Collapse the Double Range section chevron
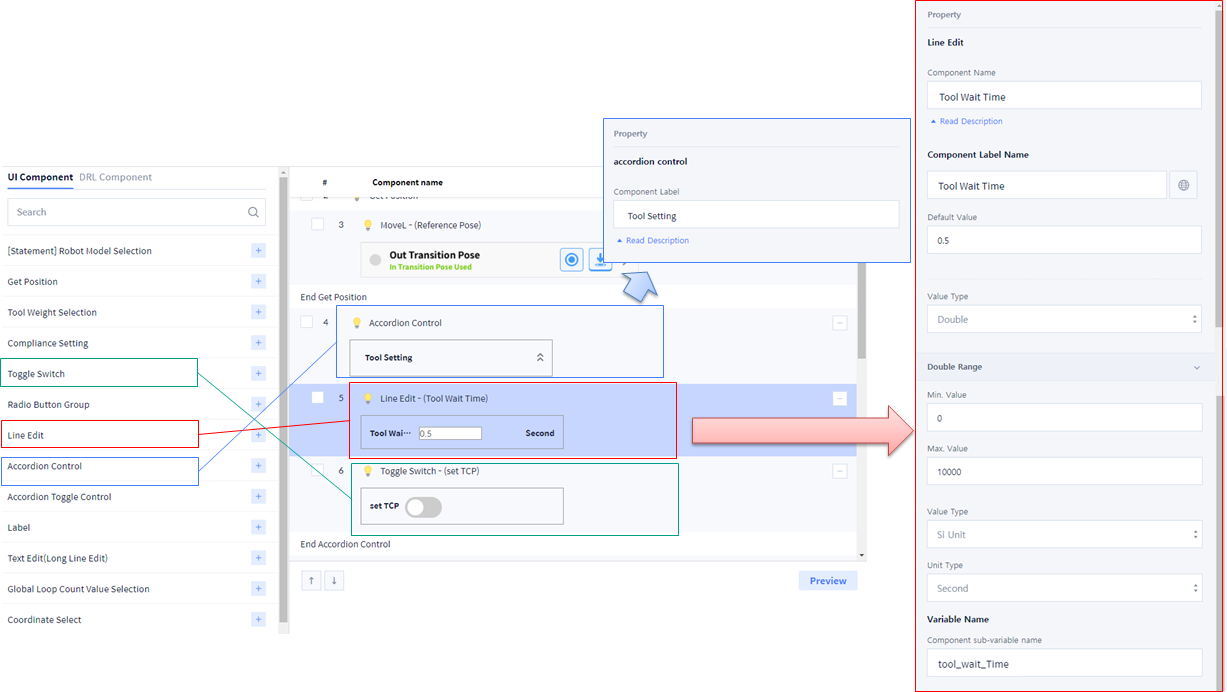This screenshot has height=692, width=1227. click(x=1197, y=367)
